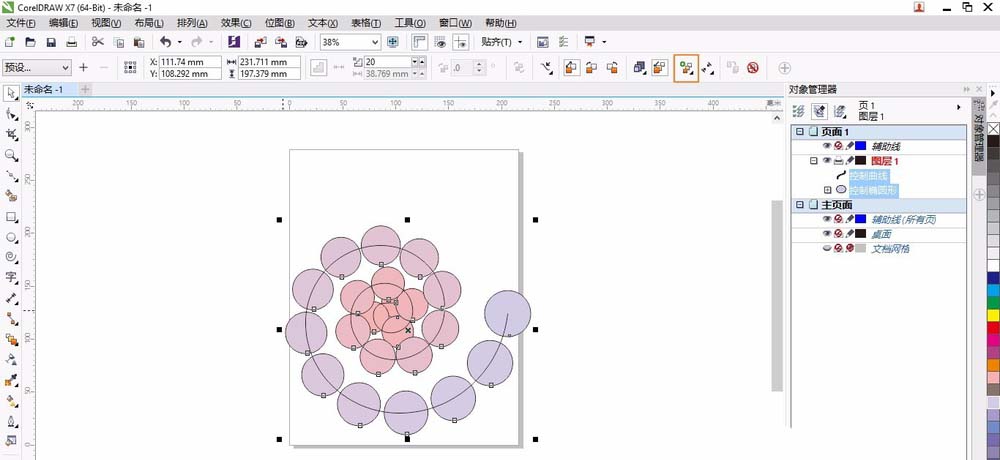Image resolution: width=1000 pixels, height=460 pixels.
Task: Select the Rectangle tool in the toolbox
Action: (11, 217)
